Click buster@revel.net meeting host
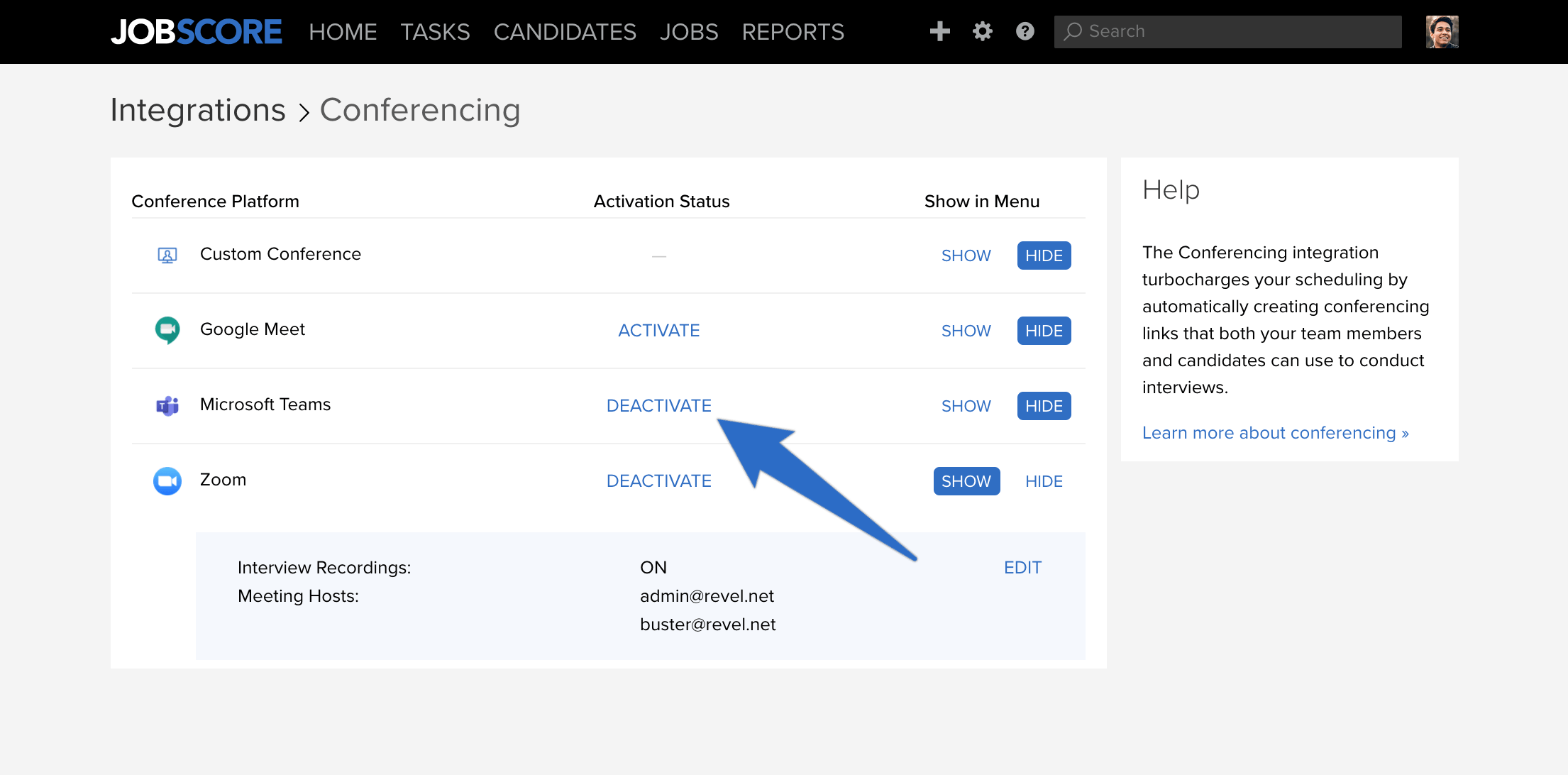Viewport: 1568px width, 775px height. click(708, 625)
